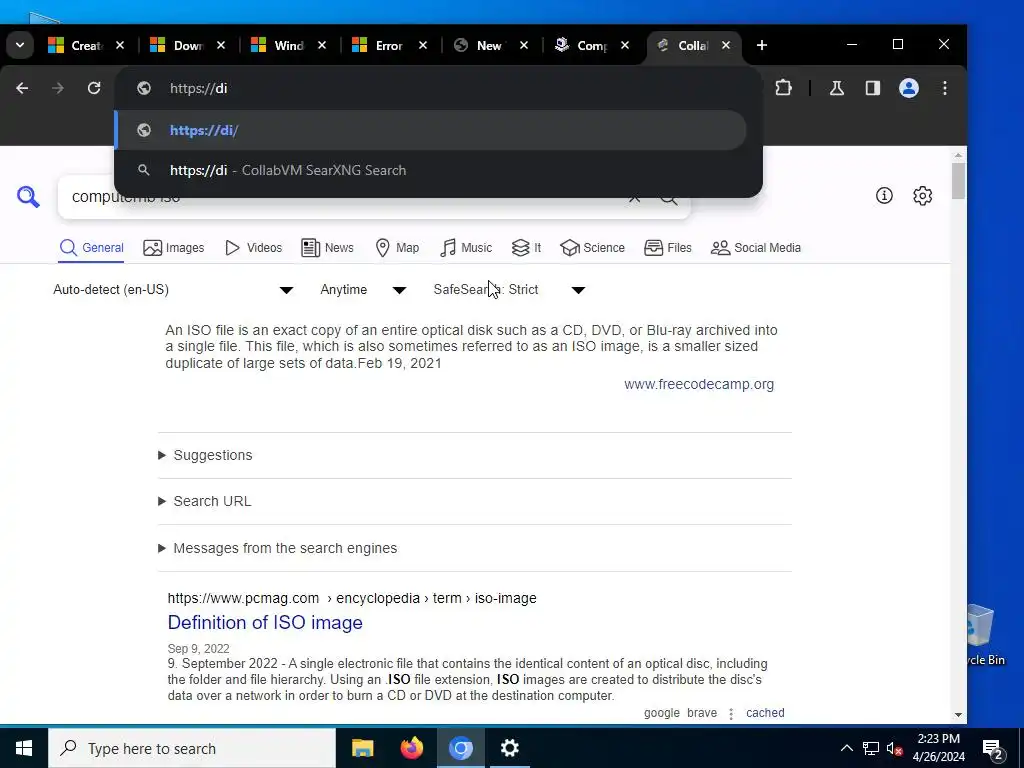Open the cached link for pcmag result
The image size is (1024, 768).
tap(765, 712)
